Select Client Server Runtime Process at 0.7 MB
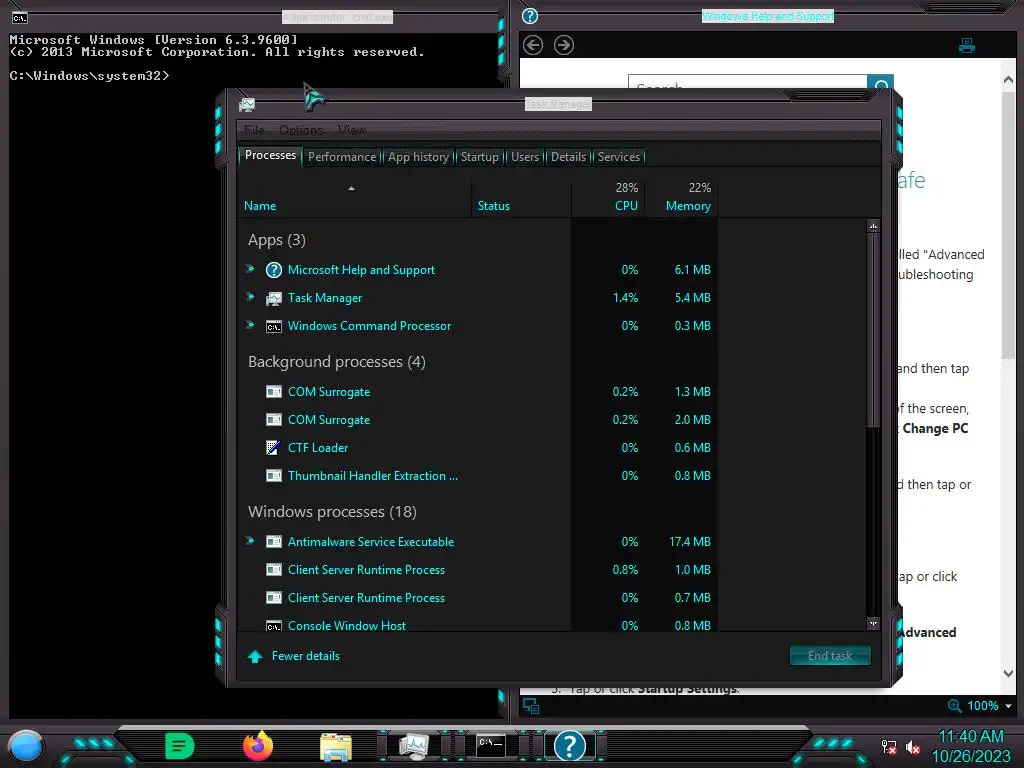Image resolution: width=1024 pixels, height=768 pixels. coord(477,598)
